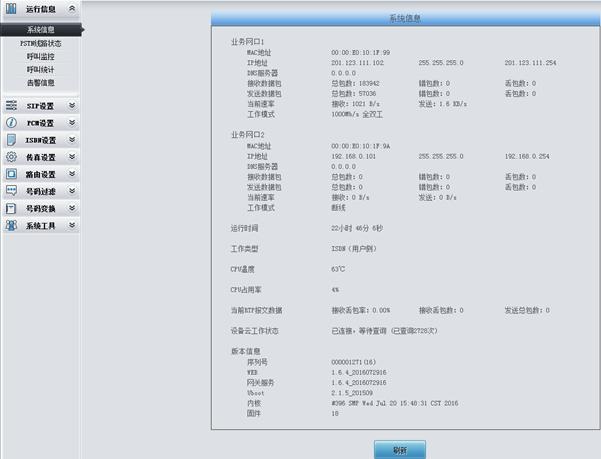
Task: Click the PCM设置 info icon
Action: [11, 122]
